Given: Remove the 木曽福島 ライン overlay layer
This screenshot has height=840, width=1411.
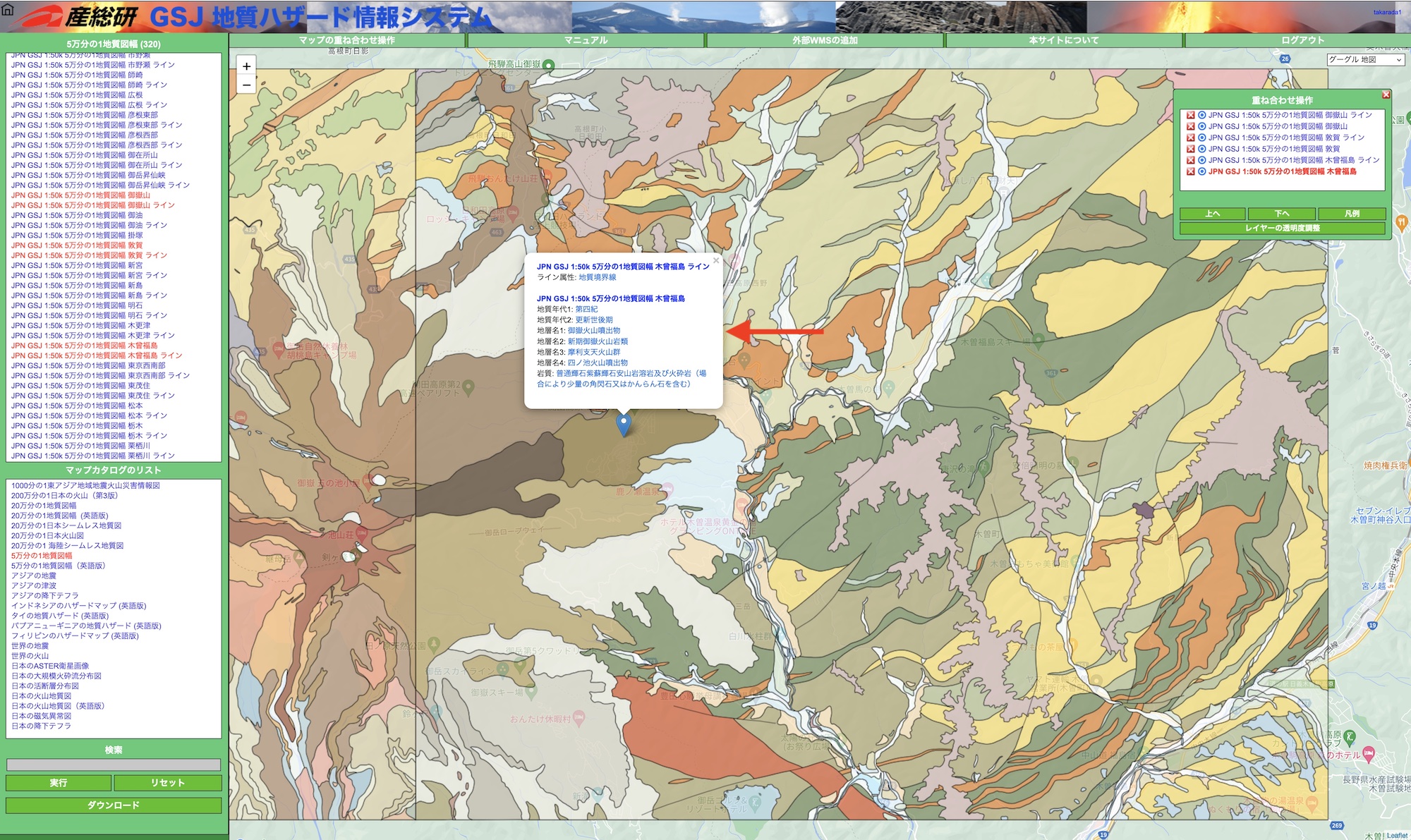Looking at the screenshot, I should [x=1190, y=160].
